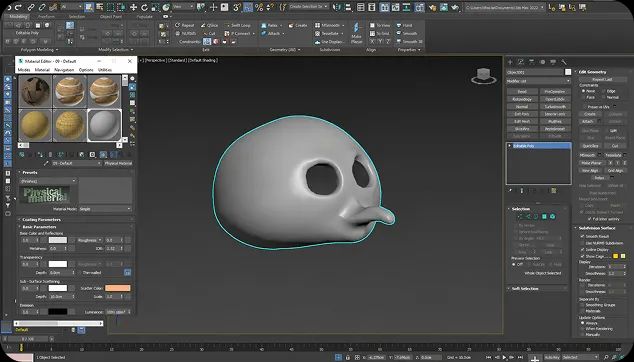Activate the Select and Scale tool
634x362 pixels.
(x=155, y=7)
